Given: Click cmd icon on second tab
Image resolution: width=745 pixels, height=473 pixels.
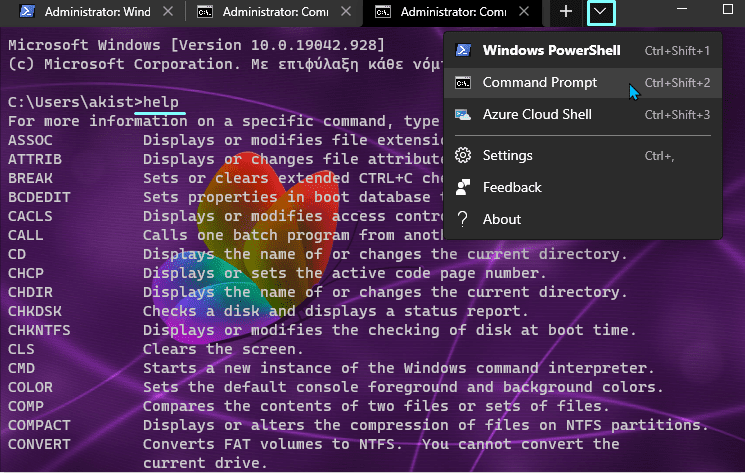Looking at the screenshot, I should pyautogui.click(x=205, y=12).
